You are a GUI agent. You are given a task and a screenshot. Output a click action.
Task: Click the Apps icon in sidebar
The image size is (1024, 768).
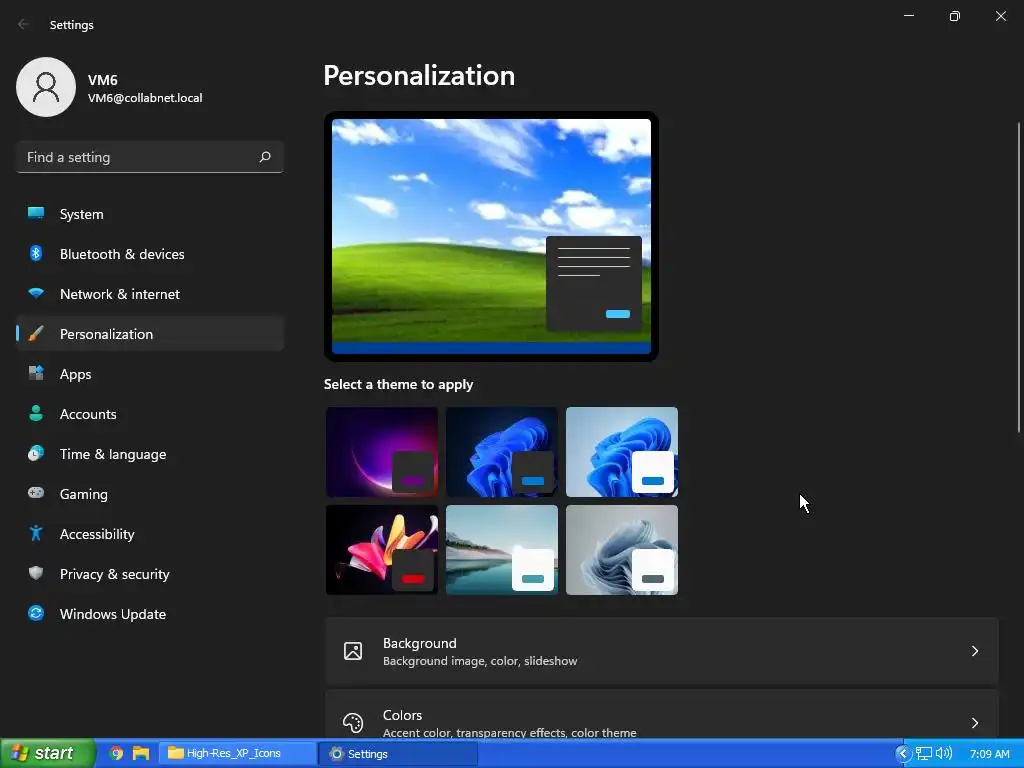[36, 374]
